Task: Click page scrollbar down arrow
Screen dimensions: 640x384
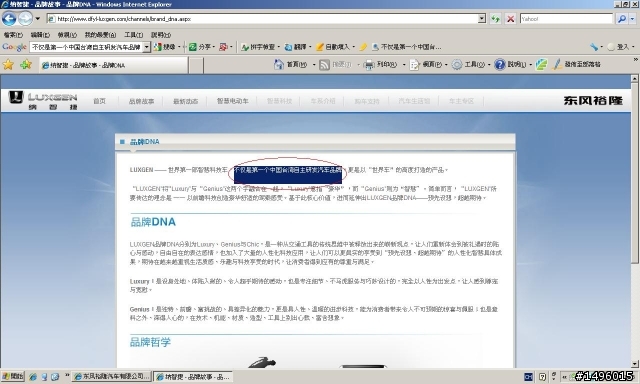Action: tap(634, 364)
